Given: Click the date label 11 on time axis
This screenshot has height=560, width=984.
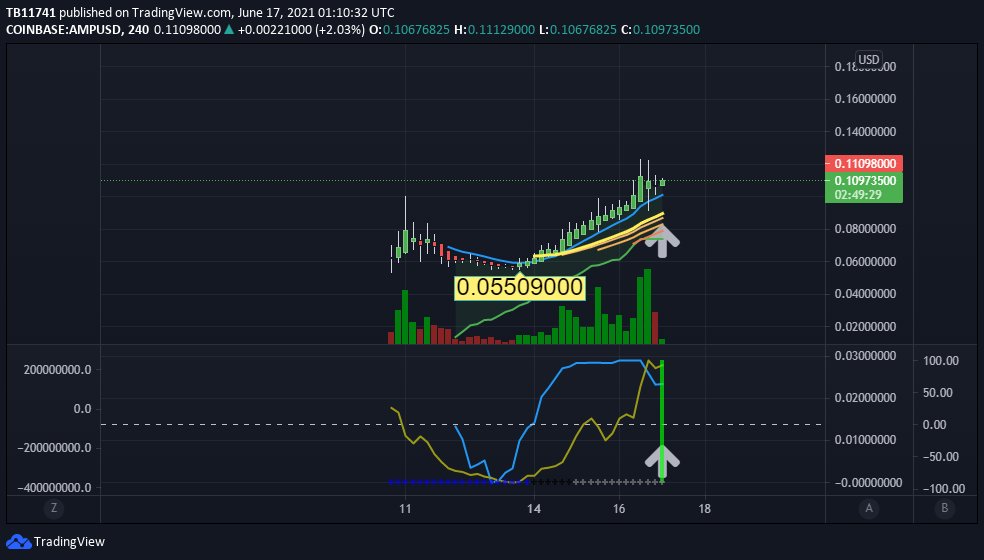Looking at the screenshot, I should point(405,509).
